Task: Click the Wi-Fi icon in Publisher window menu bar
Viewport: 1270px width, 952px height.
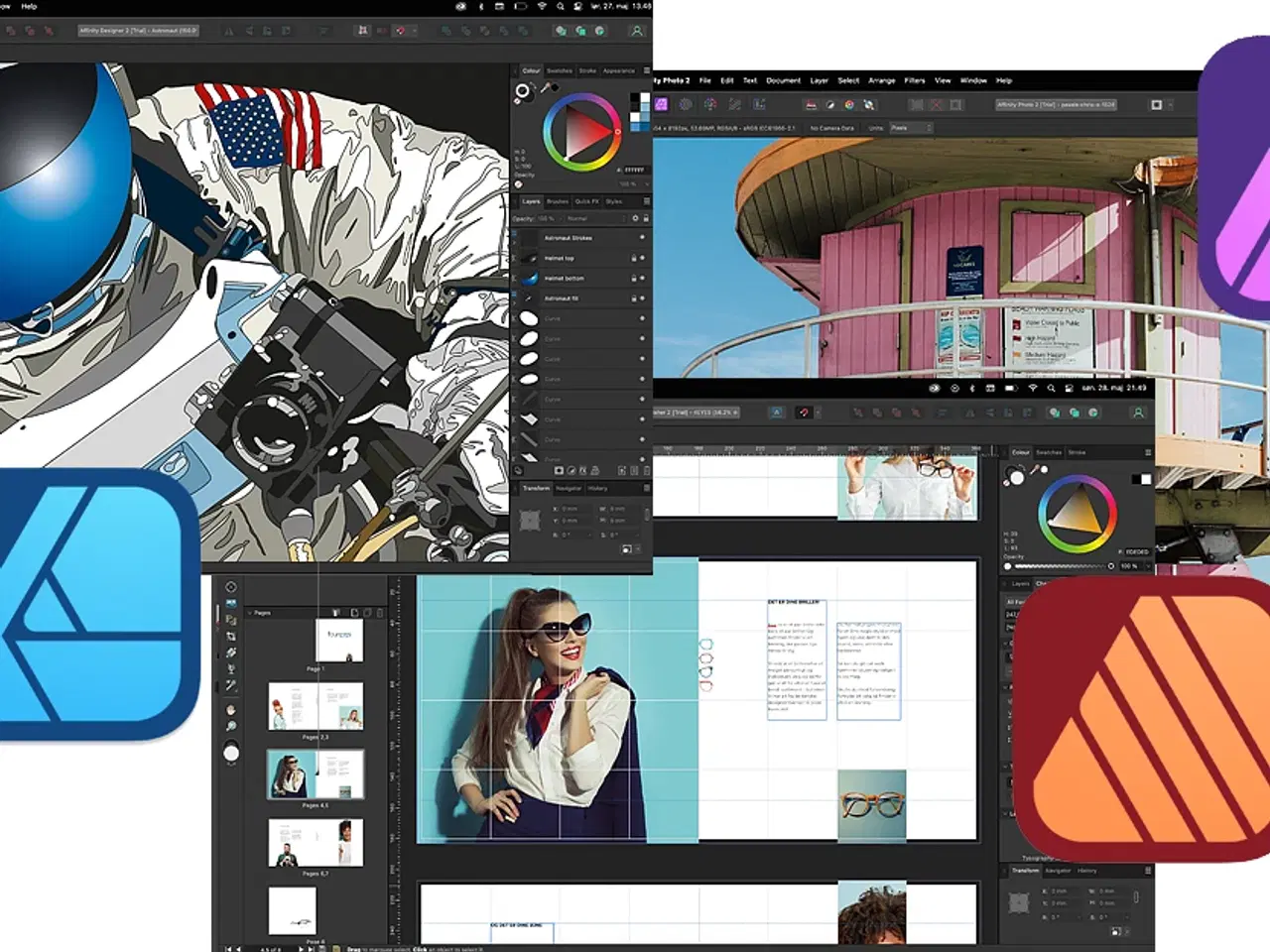Action: coord(1032,389)
